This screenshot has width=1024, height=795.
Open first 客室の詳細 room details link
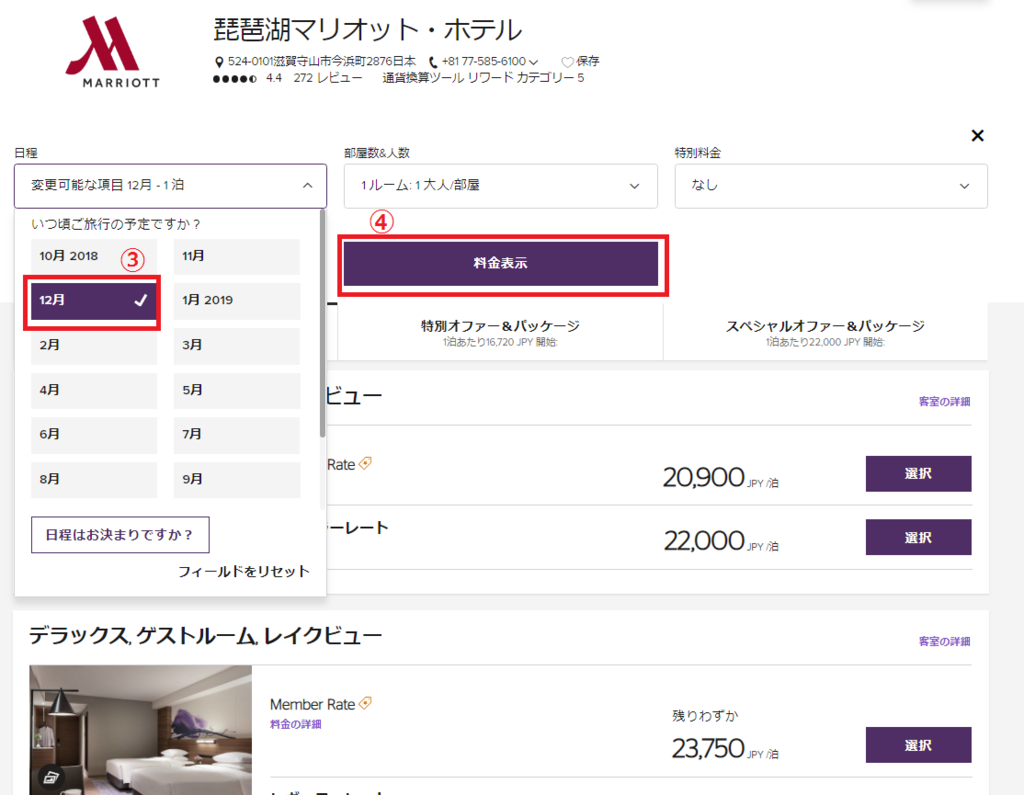point(944,402)
